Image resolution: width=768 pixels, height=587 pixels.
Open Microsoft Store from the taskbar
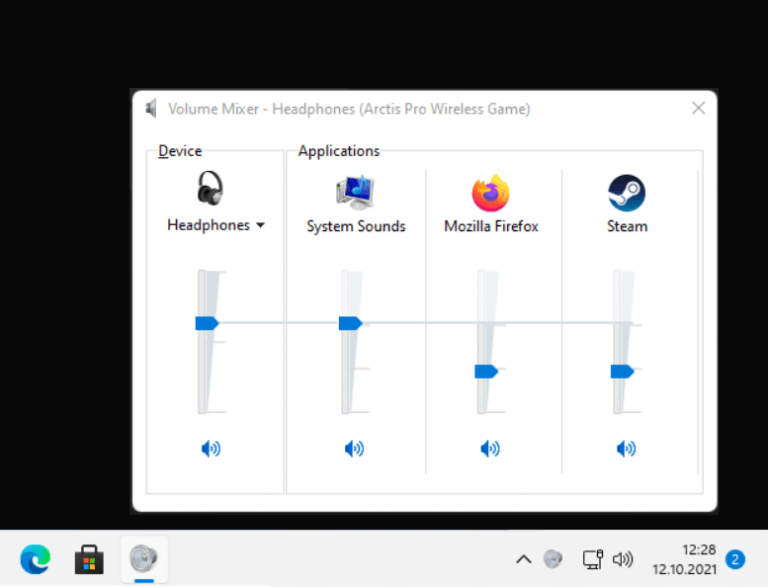tap(89, 559)
